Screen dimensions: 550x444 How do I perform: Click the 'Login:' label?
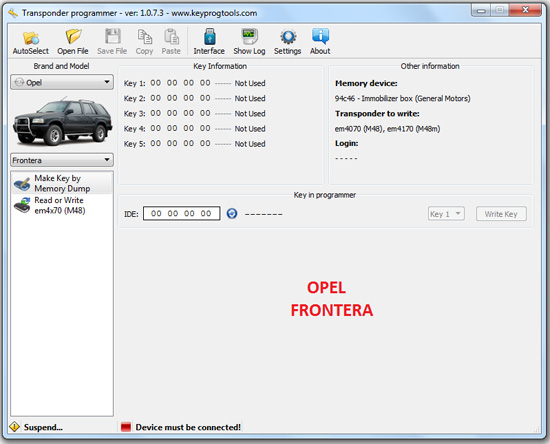[x=347, y=143]
